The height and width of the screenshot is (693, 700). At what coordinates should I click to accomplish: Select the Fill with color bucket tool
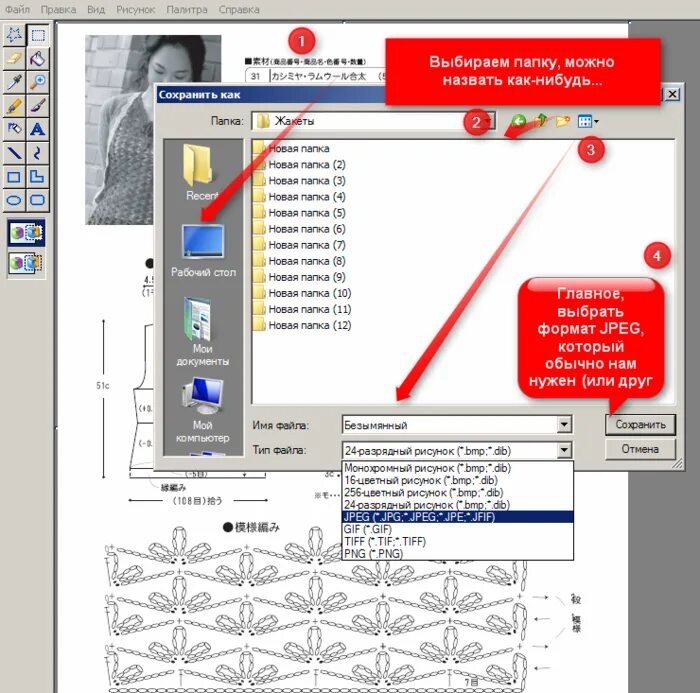[38, 58]
